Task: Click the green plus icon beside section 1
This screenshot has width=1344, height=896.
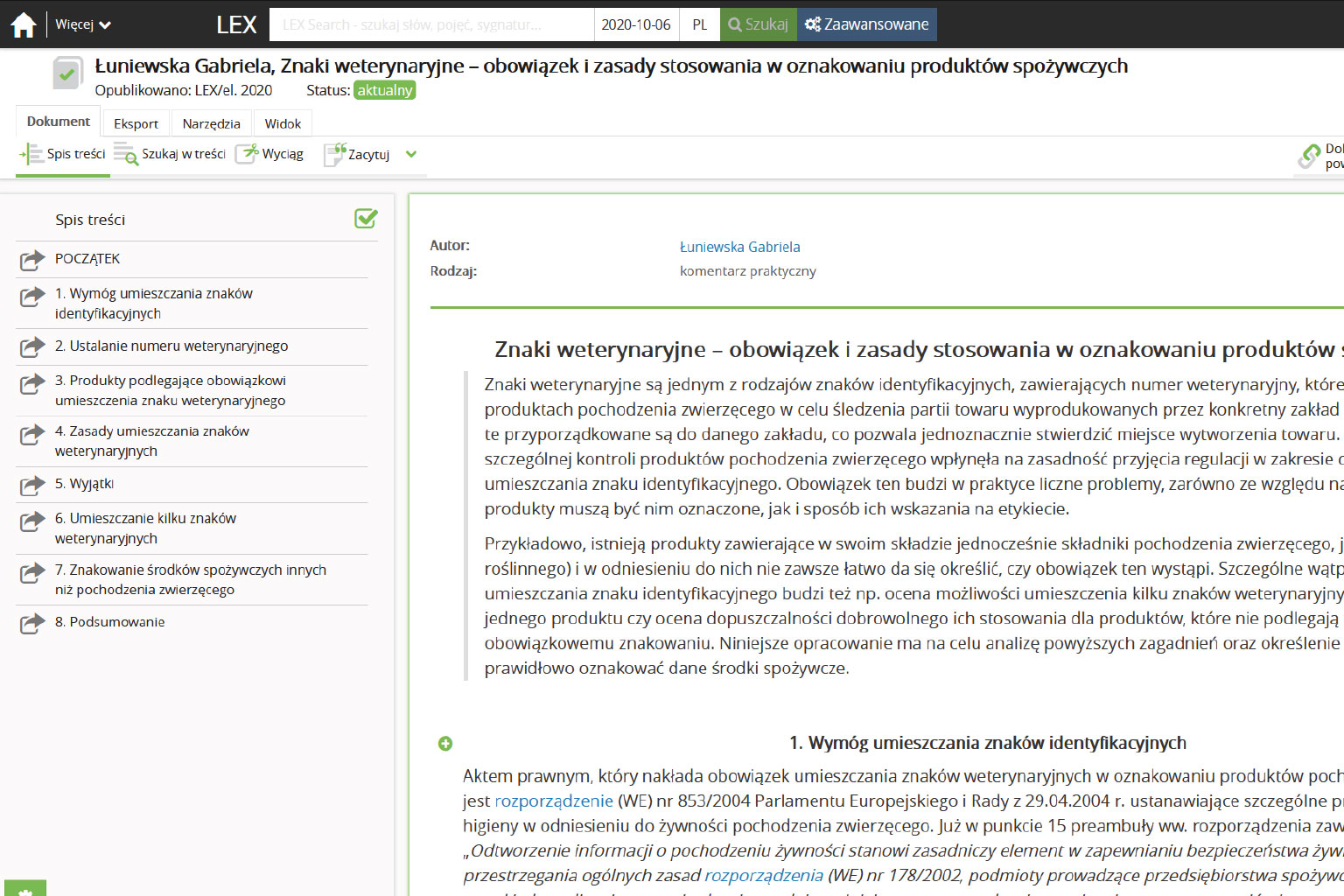Action: tap(445, 744)
